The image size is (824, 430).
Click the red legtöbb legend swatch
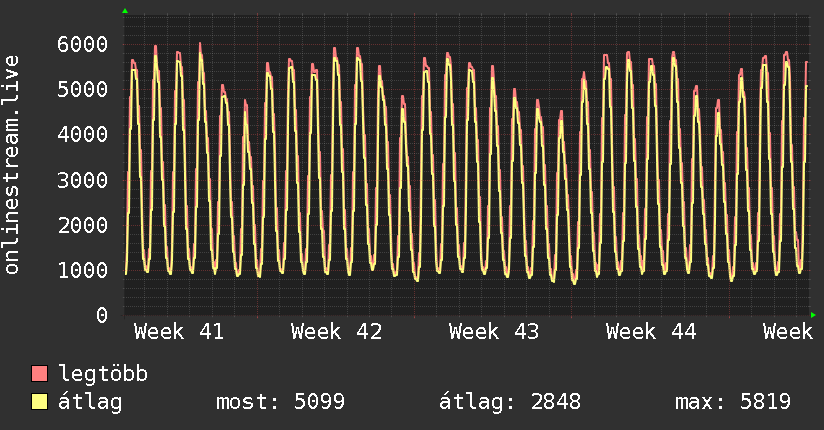[40, 374]
